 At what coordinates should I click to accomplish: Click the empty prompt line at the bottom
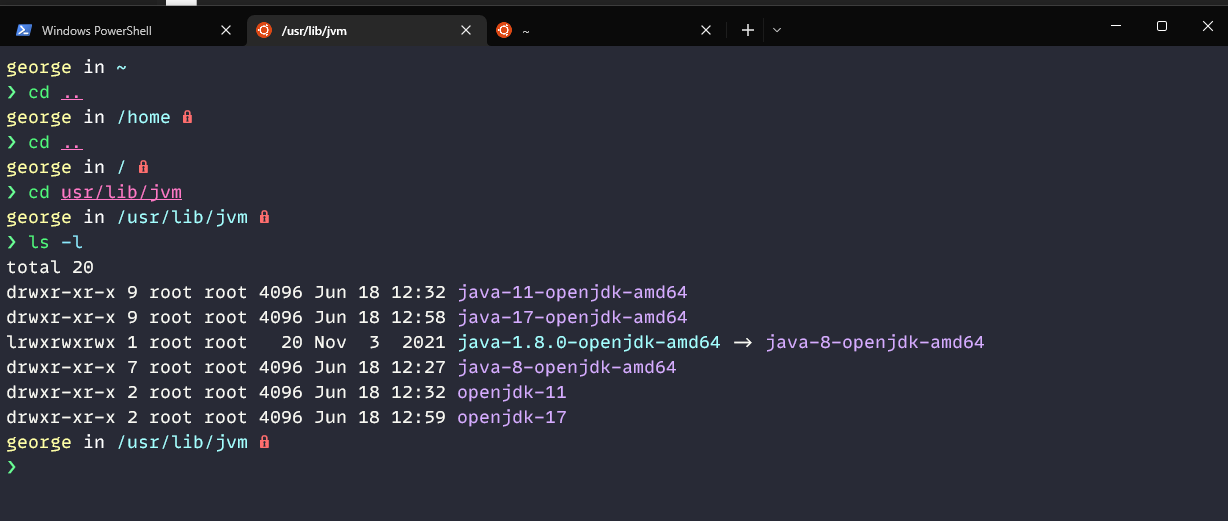[x=300, y=467]
